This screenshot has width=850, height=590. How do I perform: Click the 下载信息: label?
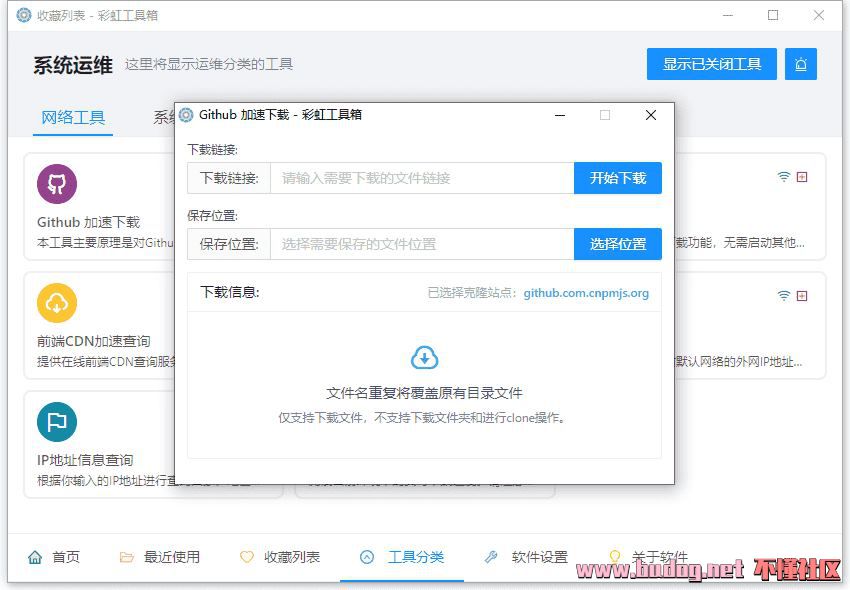230,292
